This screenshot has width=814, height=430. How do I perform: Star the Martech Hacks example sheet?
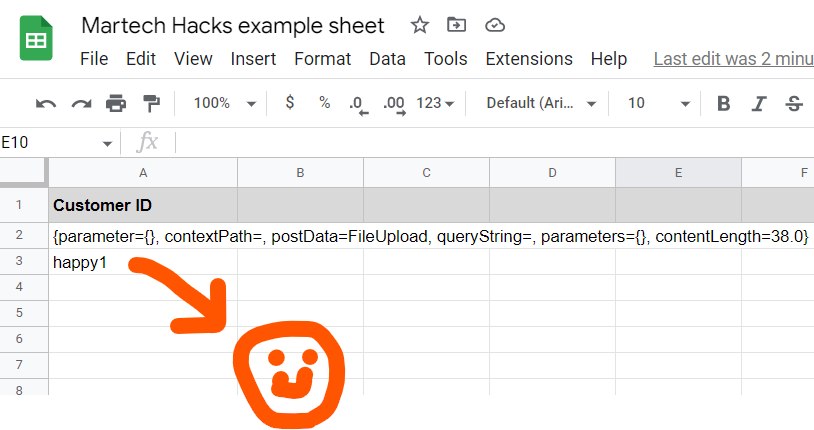419,25
